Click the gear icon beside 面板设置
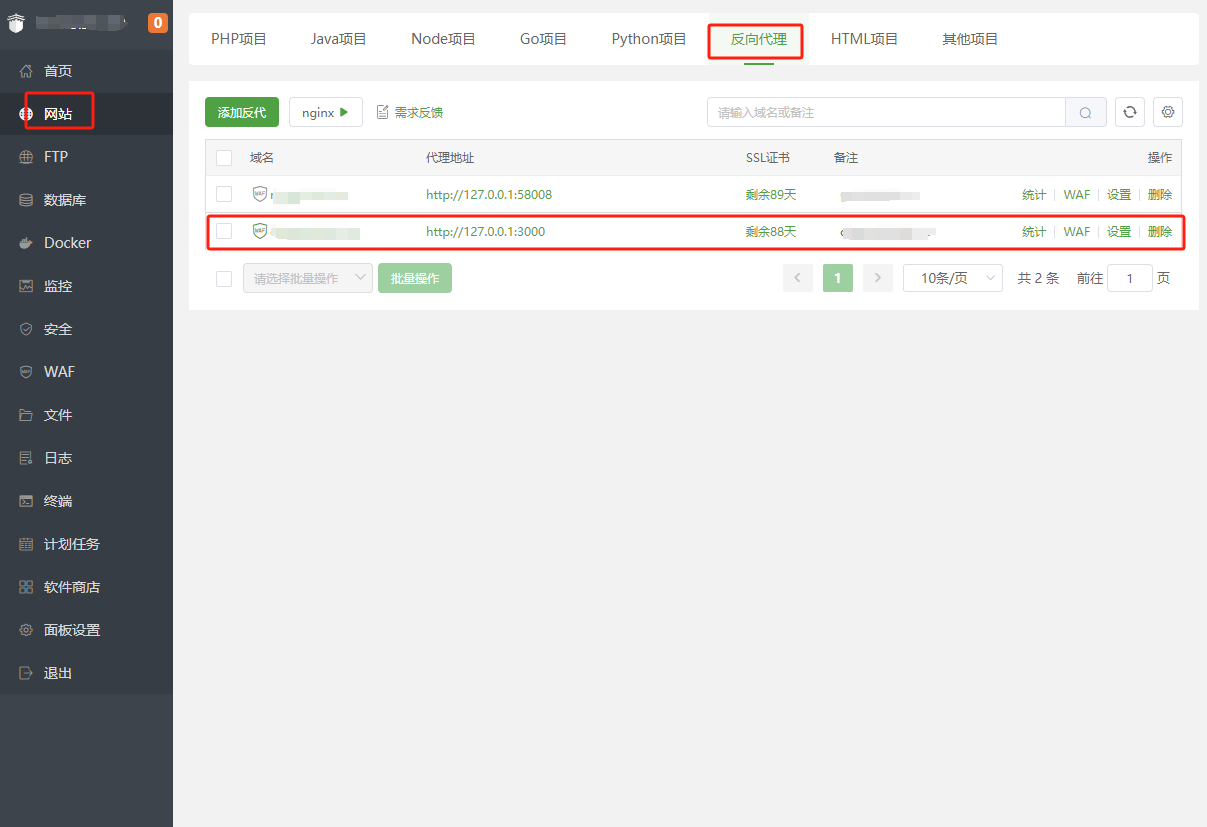 (x=26, y=630)
